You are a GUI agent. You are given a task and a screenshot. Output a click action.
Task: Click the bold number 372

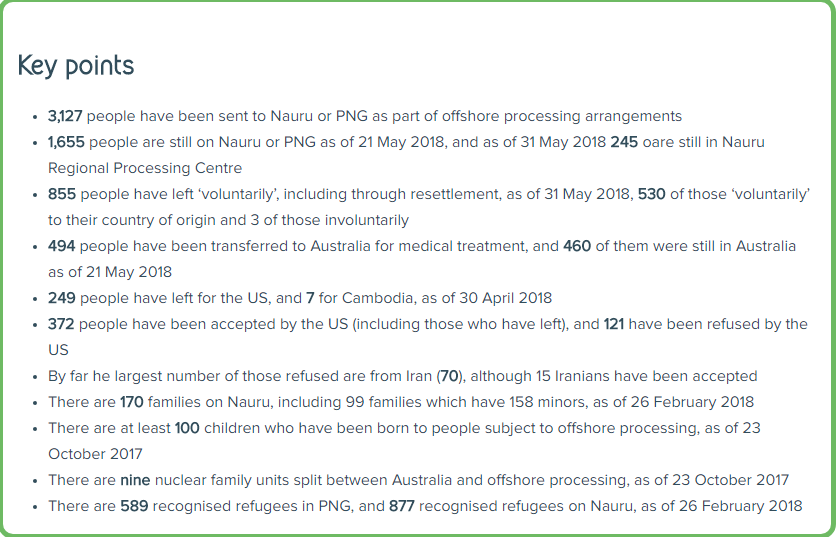[x=61, y=324]
